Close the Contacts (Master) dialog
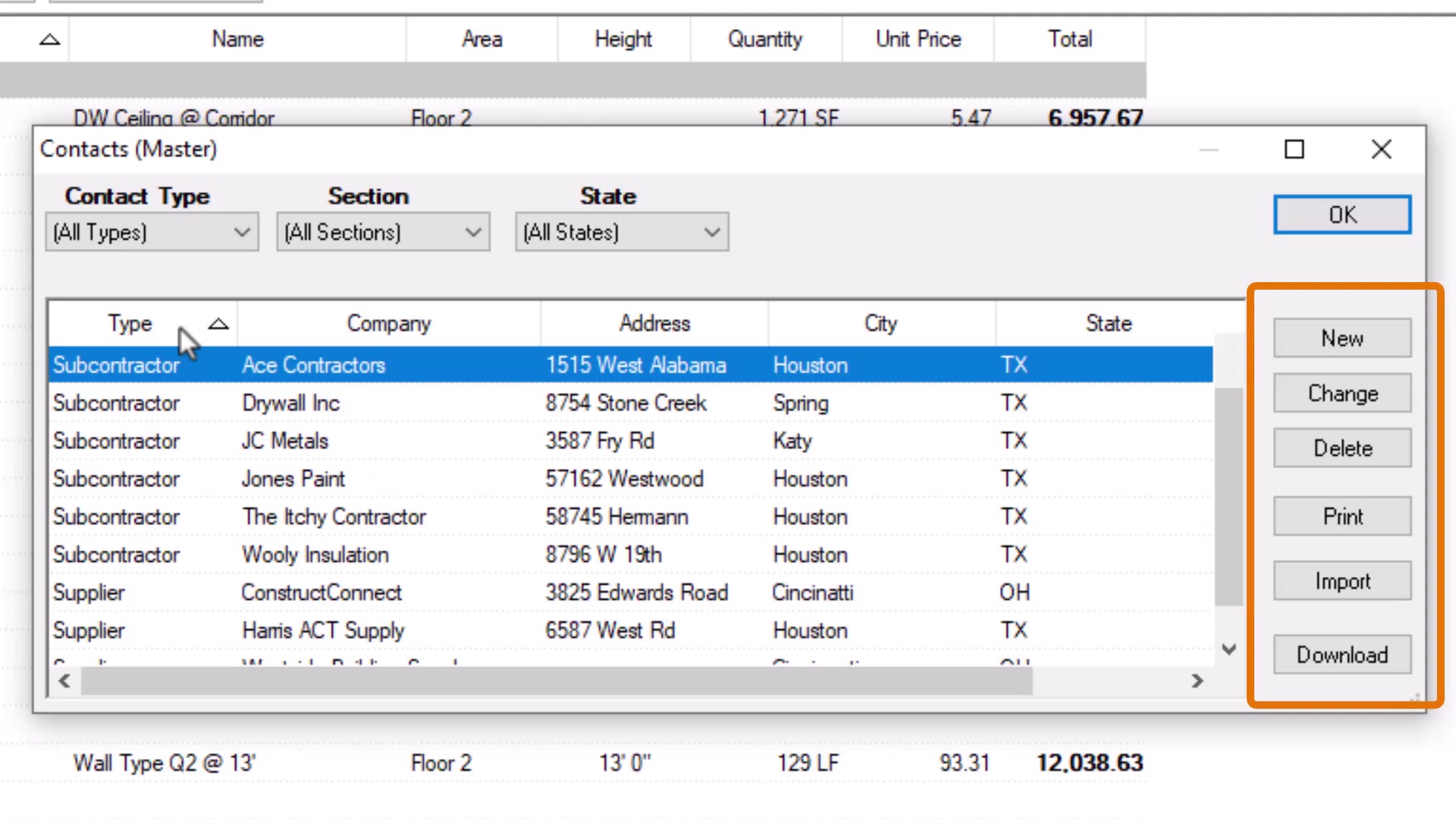The width and height of the screenshot is (1456, 819). pos(1381,149)
